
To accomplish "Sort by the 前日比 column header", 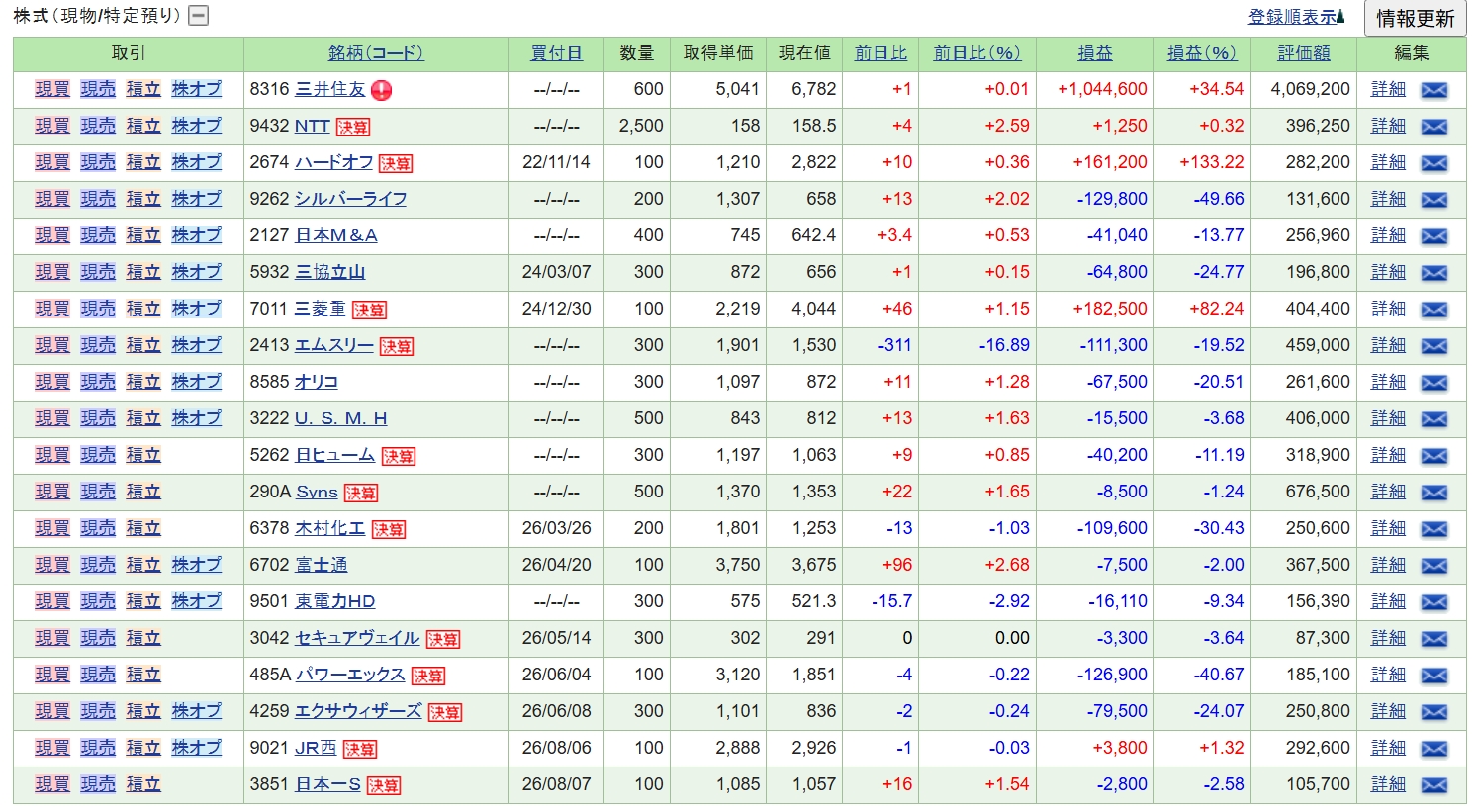I will 880,53.
